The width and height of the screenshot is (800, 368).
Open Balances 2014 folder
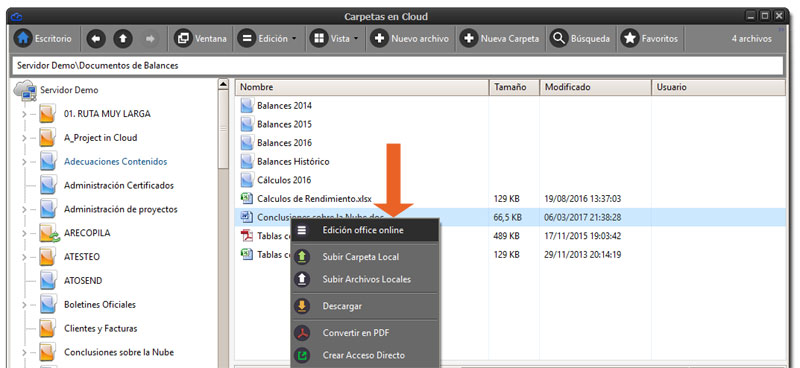pyautogui.click(x=284, y=106)
